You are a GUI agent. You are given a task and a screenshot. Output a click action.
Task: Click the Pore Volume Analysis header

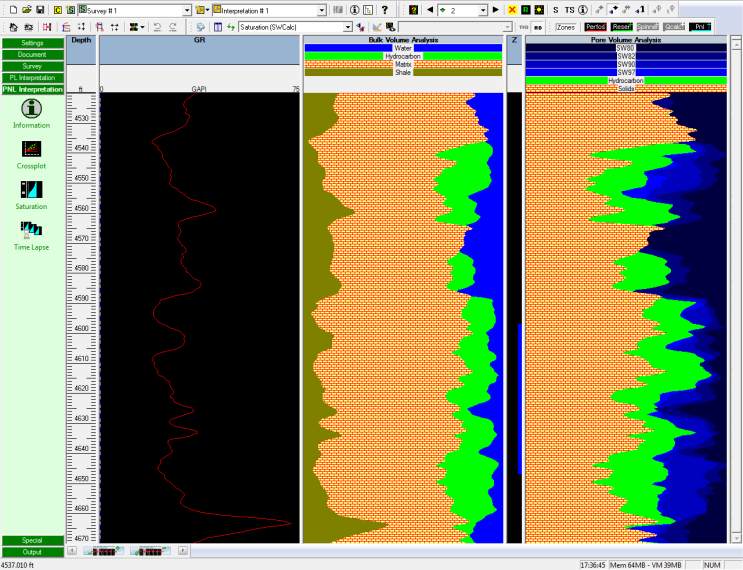626,40
